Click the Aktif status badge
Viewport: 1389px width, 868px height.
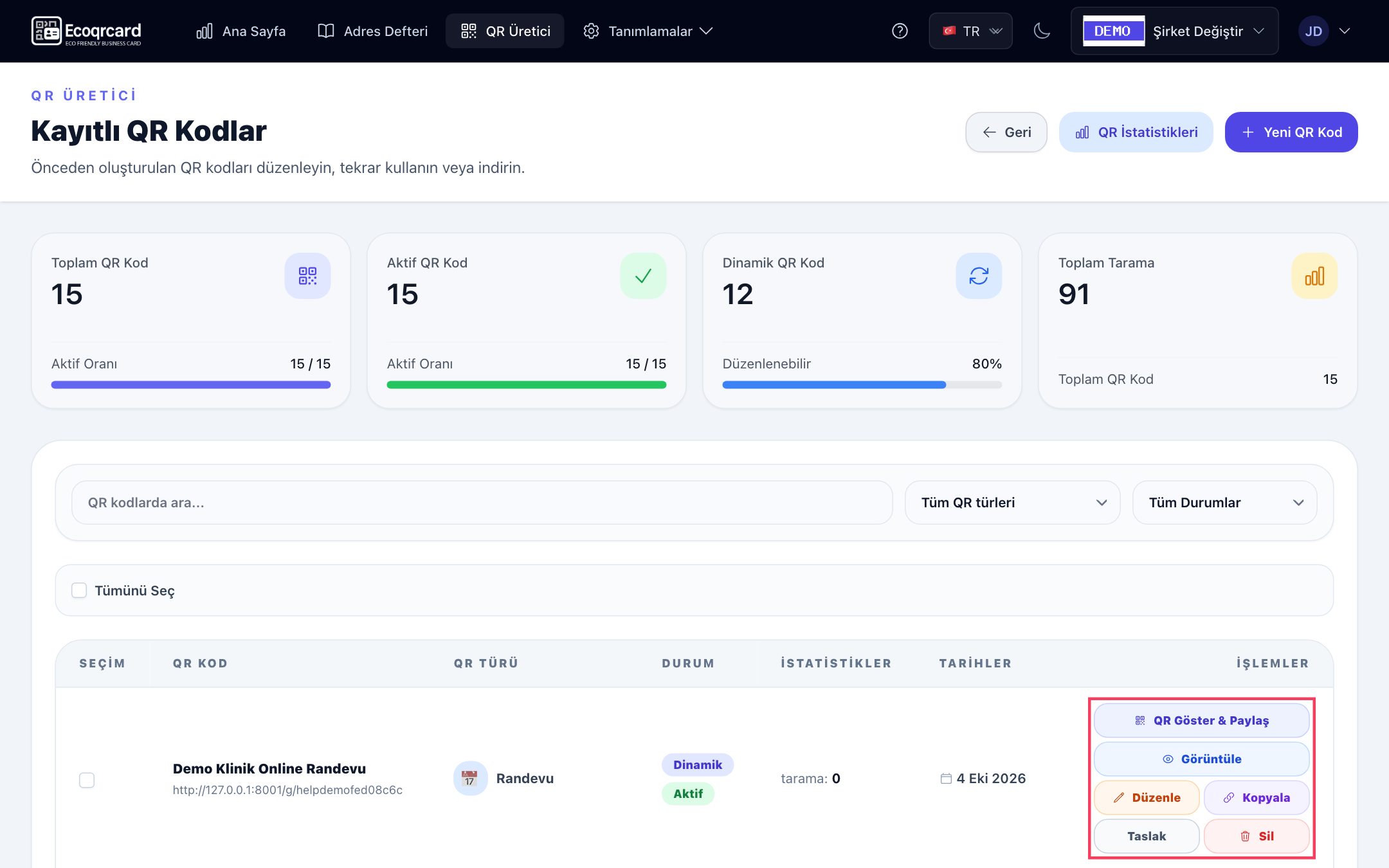(x=688, y=794)
